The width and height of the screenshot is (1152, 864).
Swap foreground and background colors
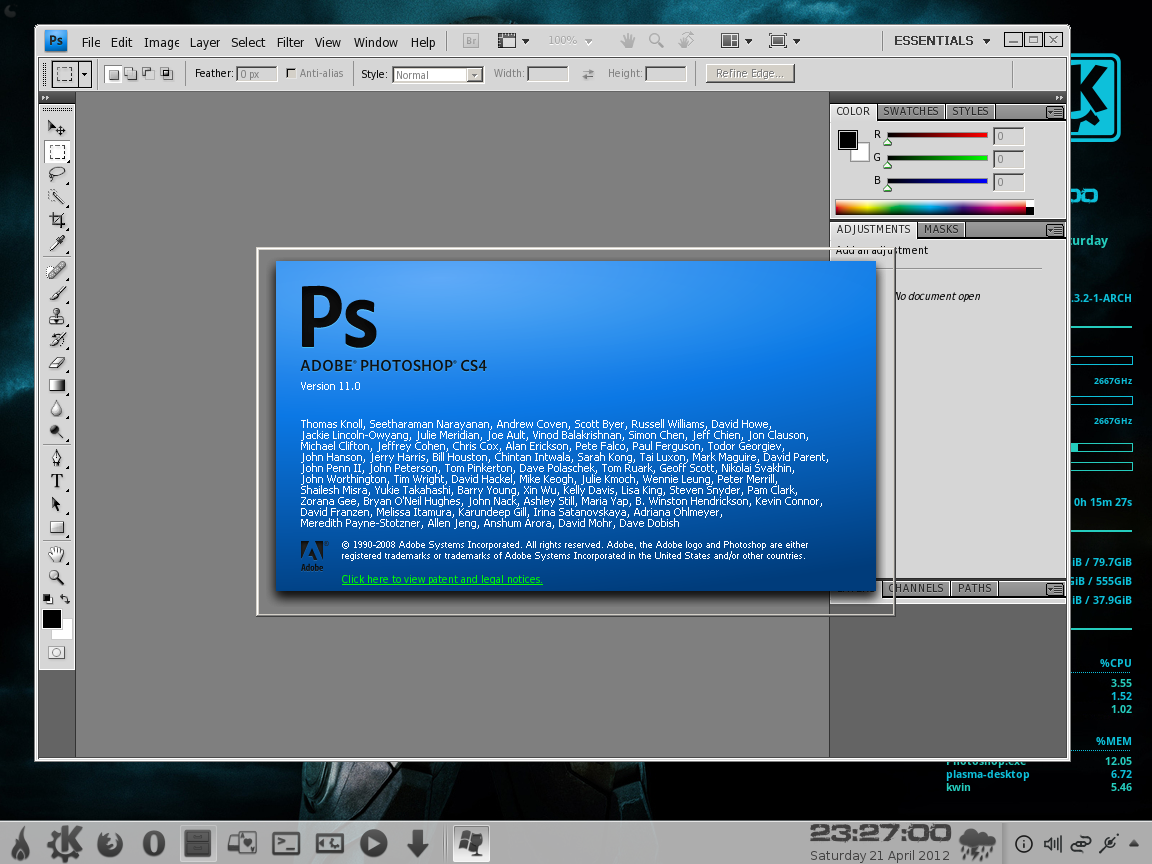click(66, 599)
